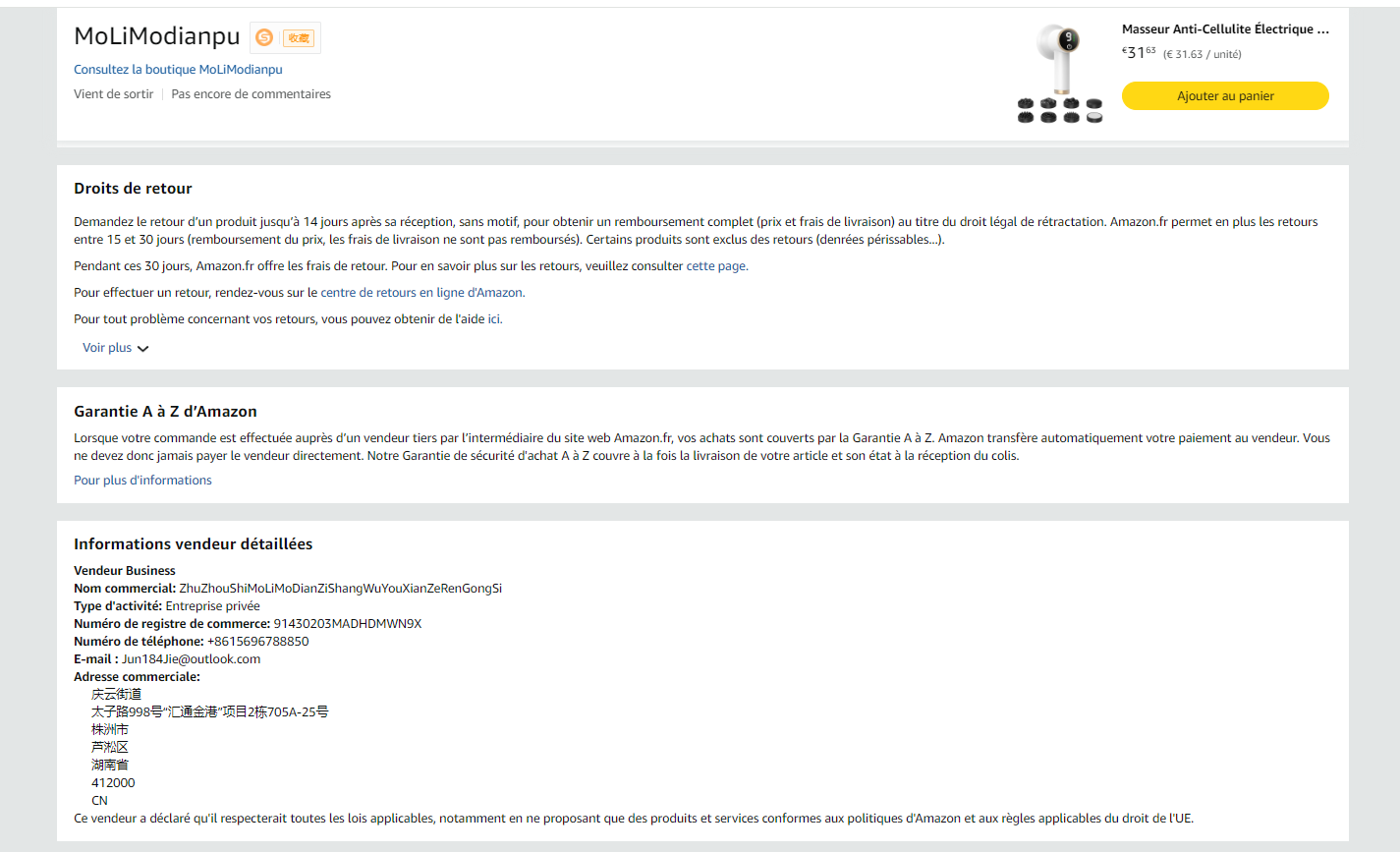
Task: Click phone number +8615696788850
Action: point(257,642)
